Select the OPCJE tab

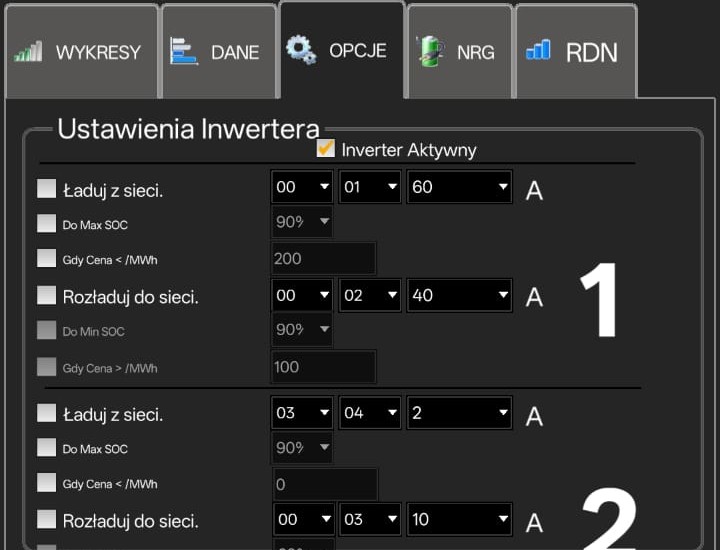click(x=342, y=50)
